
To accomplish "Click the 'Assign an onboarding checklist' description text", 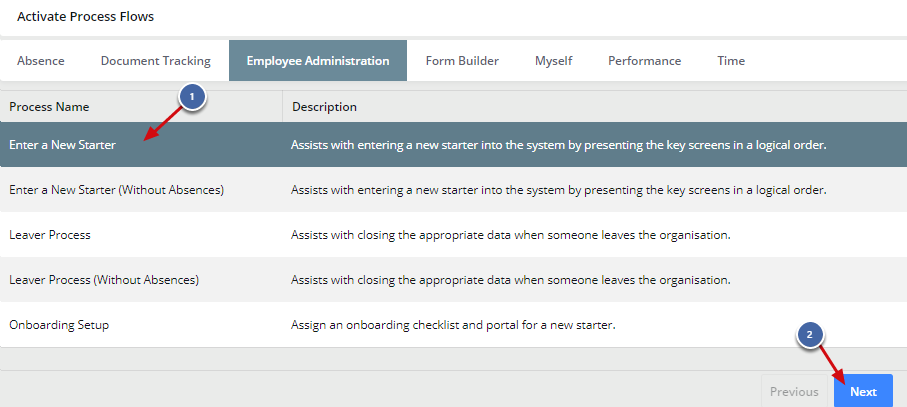I will click(x=451, y=325).
